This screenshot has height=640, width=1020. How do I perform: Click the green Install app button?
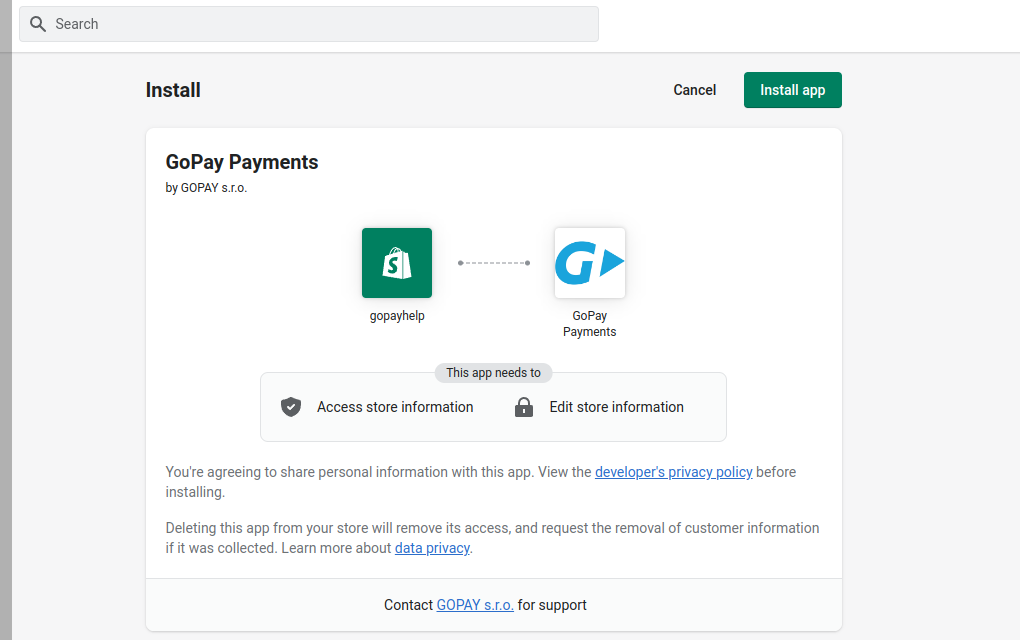tap(792, 90)
